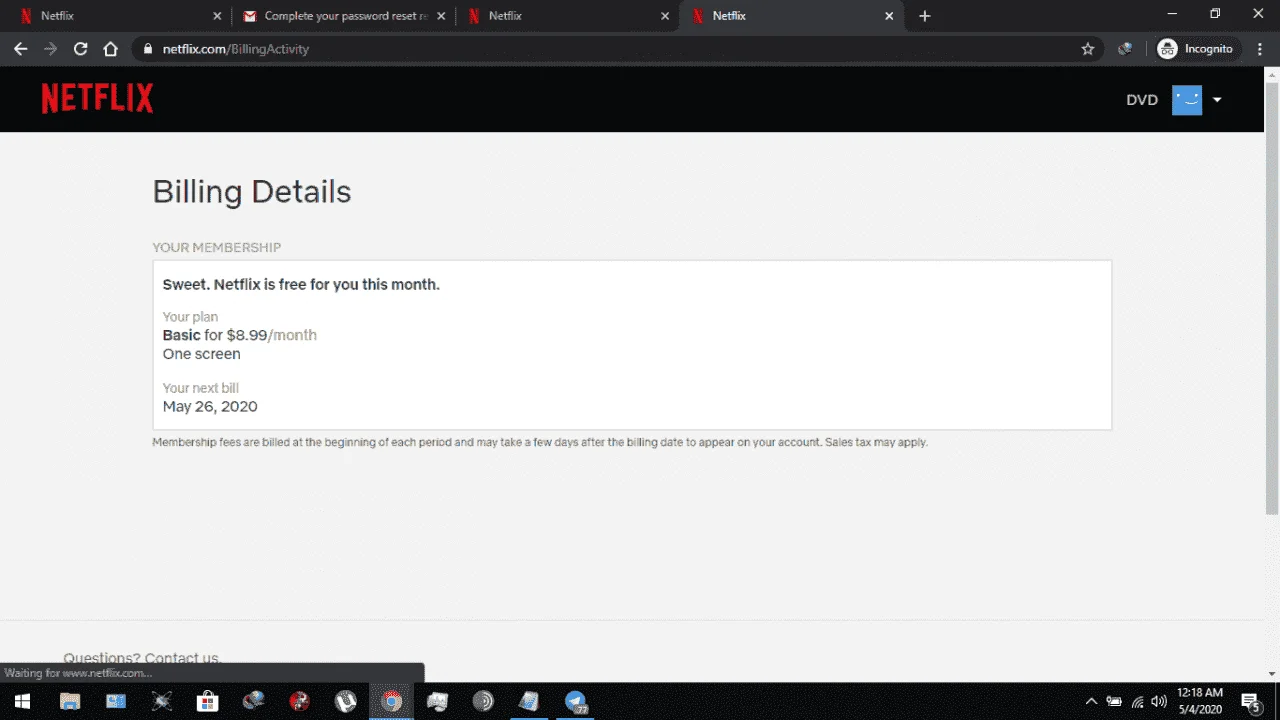Viewport: 1280px width, 720px height.
Task: Open Telegram from the taskbar
Action: tap(576, 701)
